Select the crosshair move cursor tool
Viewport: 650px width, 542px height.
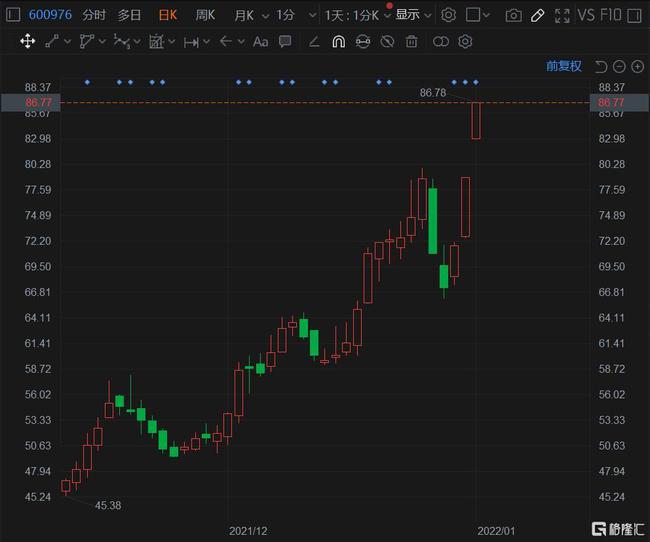pos(27,41)
